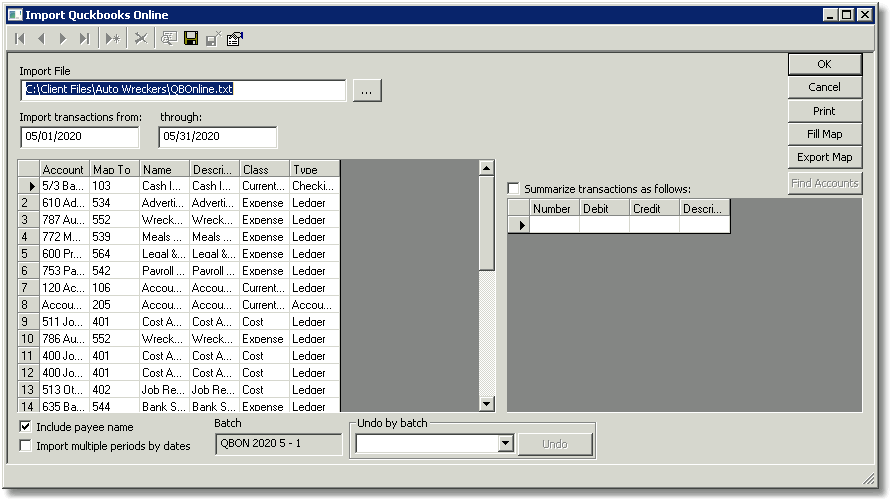The height and width of the screenshot is (503, 893).
Task: Go to next record arrow
Action: pyautogui.click(x=63, y=39)
